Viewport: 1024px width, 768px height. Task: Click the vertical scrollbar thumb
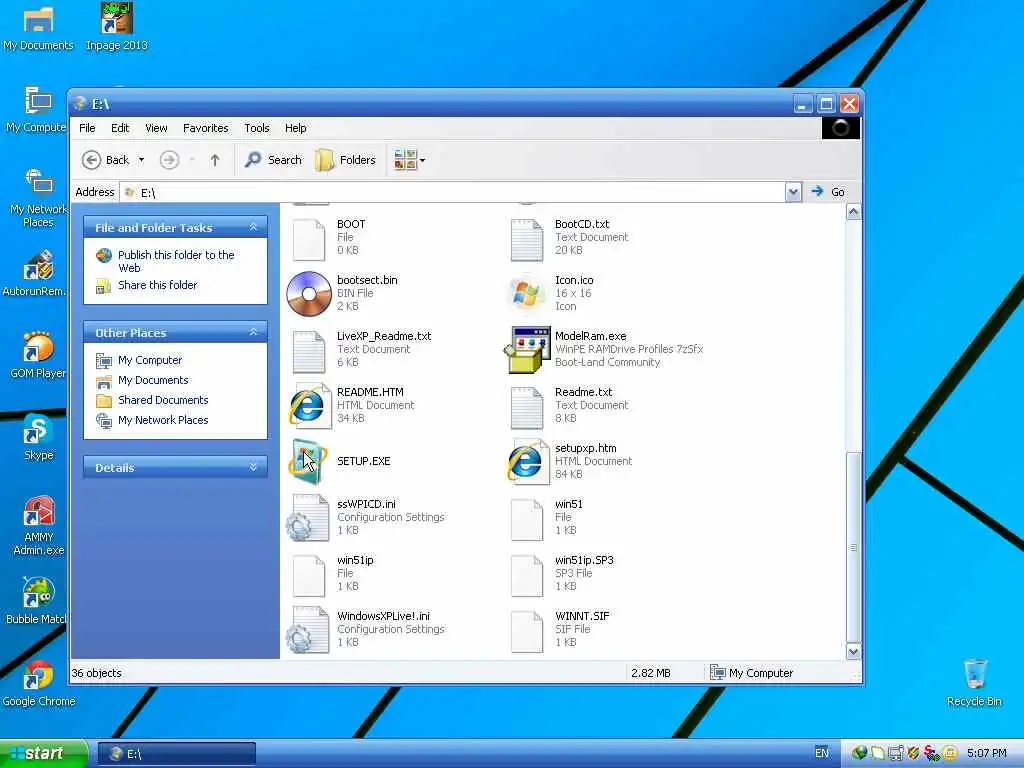[853, 547]
